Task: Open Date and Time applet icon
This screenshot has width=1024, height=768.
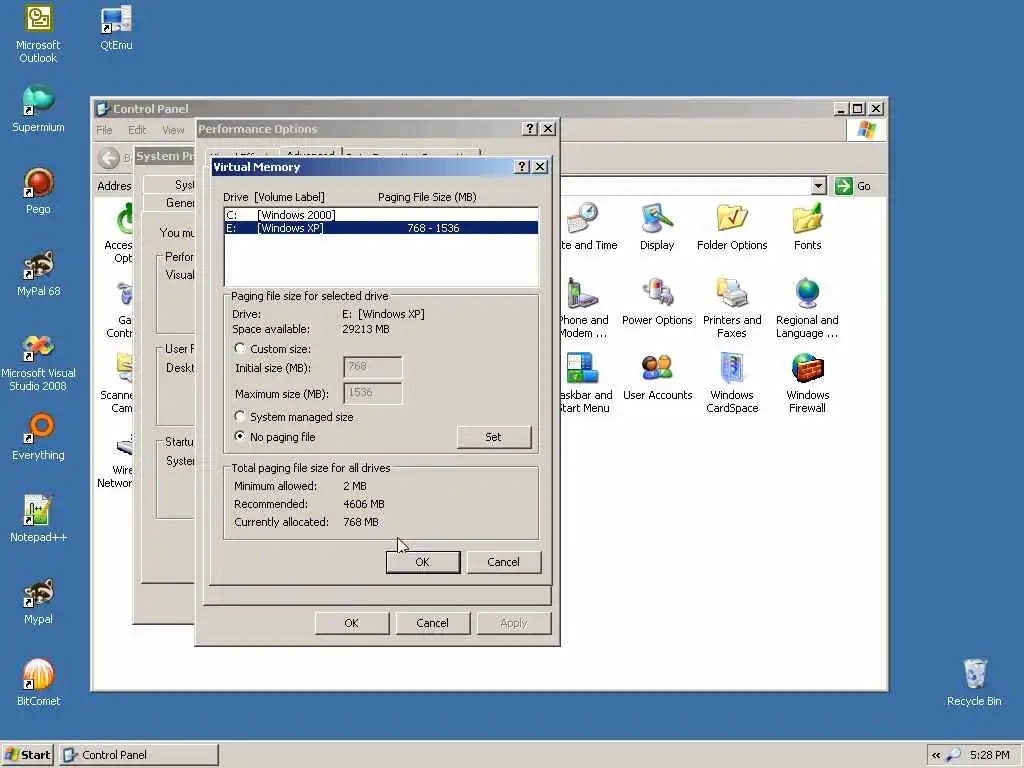Action: (588, 227)
